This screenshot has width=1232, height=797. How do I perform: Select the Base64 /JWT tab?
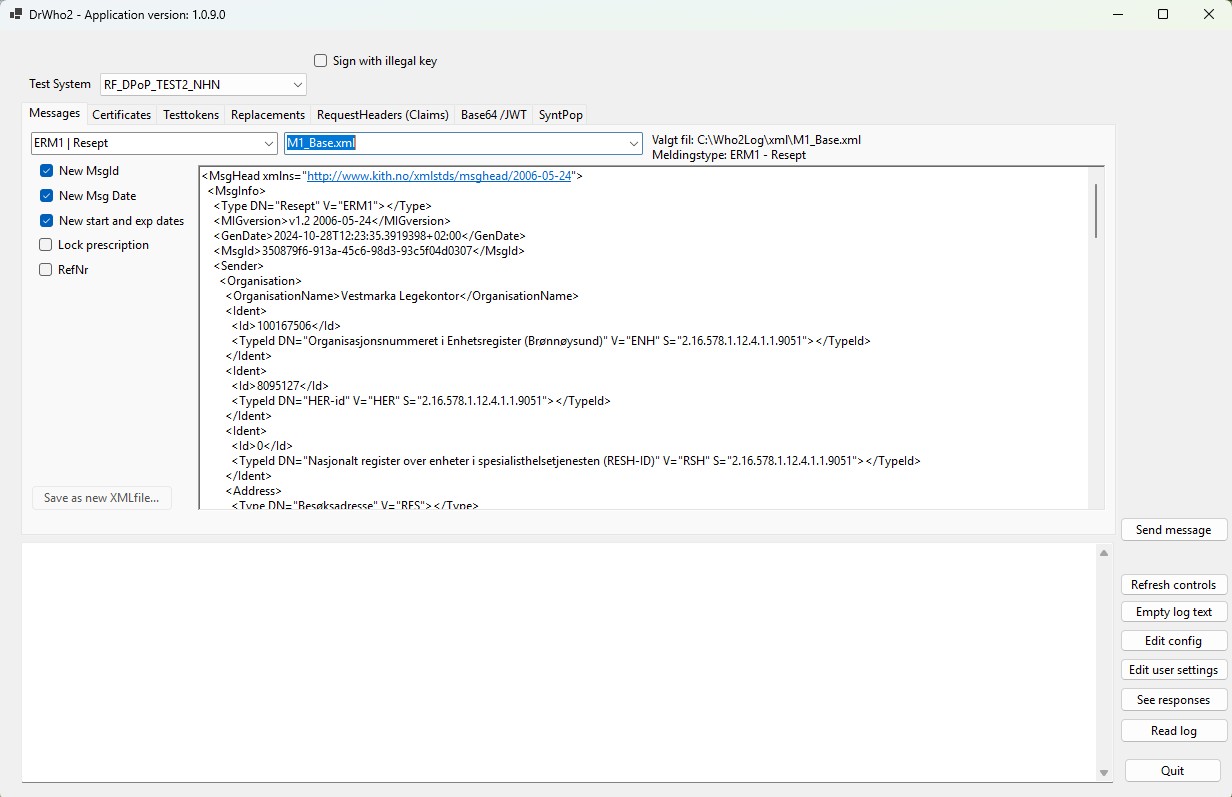pyautogui.click(x=493, y=114)
